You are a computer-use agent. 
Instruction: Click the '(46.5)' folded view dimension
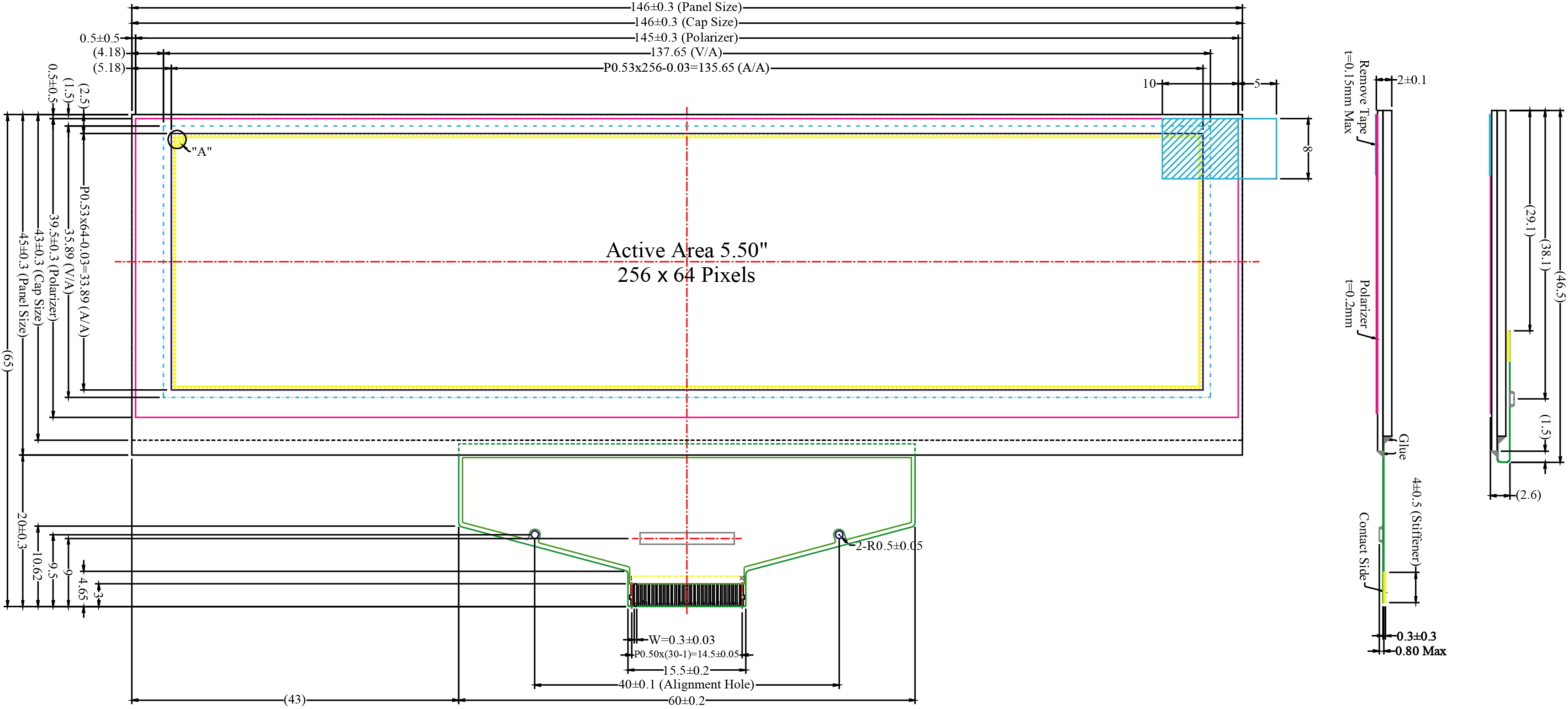tap(1561, 286)
